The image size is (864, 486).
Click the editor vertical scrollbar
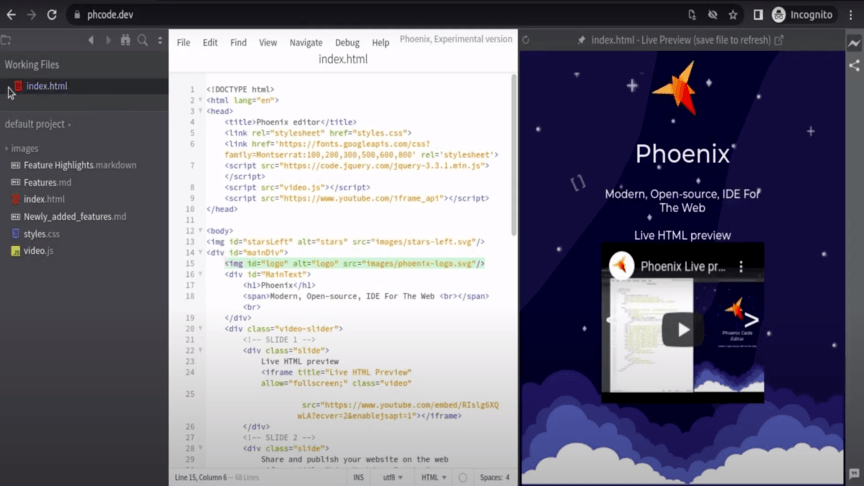coord(514,155)
